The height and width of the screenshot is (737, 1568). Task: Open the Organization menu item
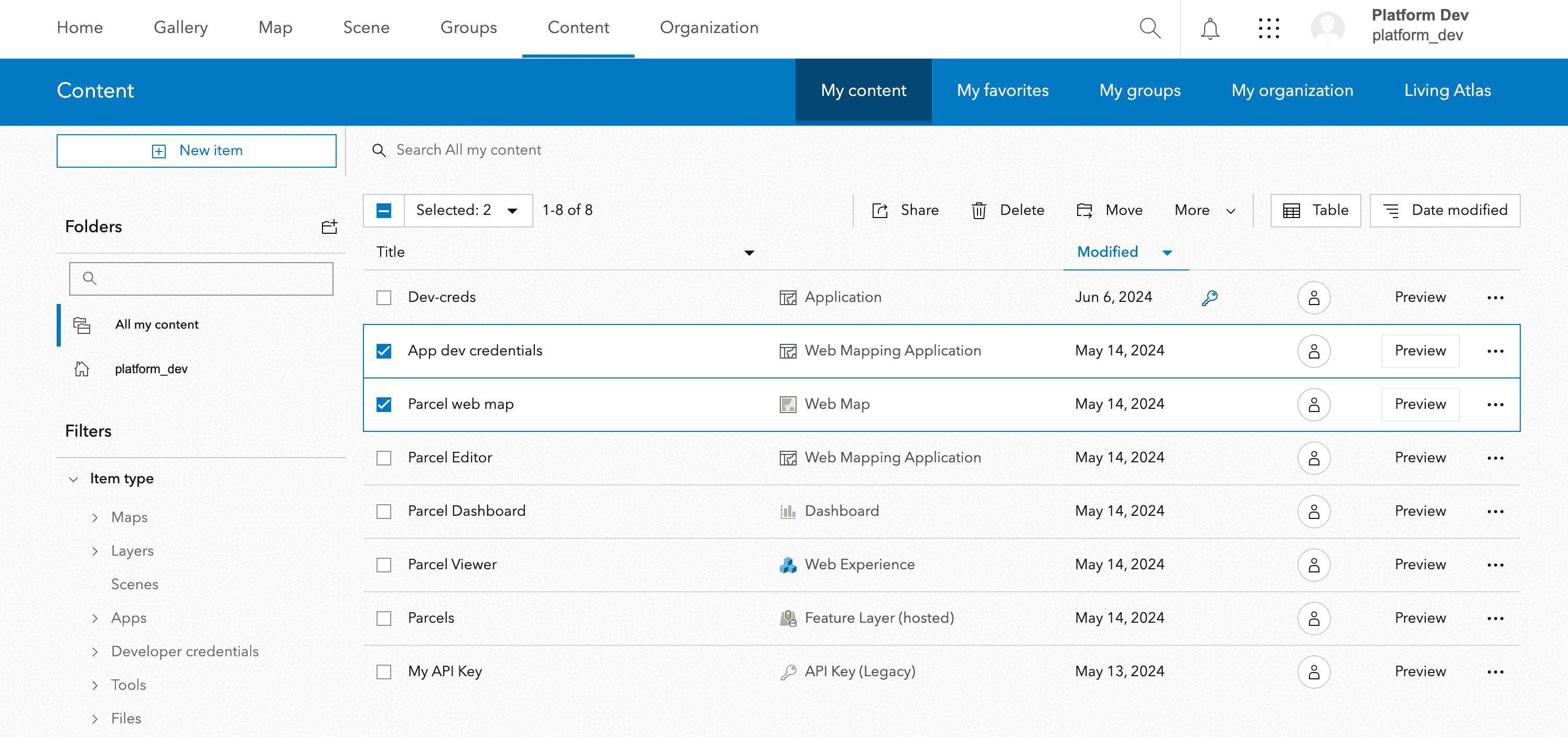pos(708,27)
